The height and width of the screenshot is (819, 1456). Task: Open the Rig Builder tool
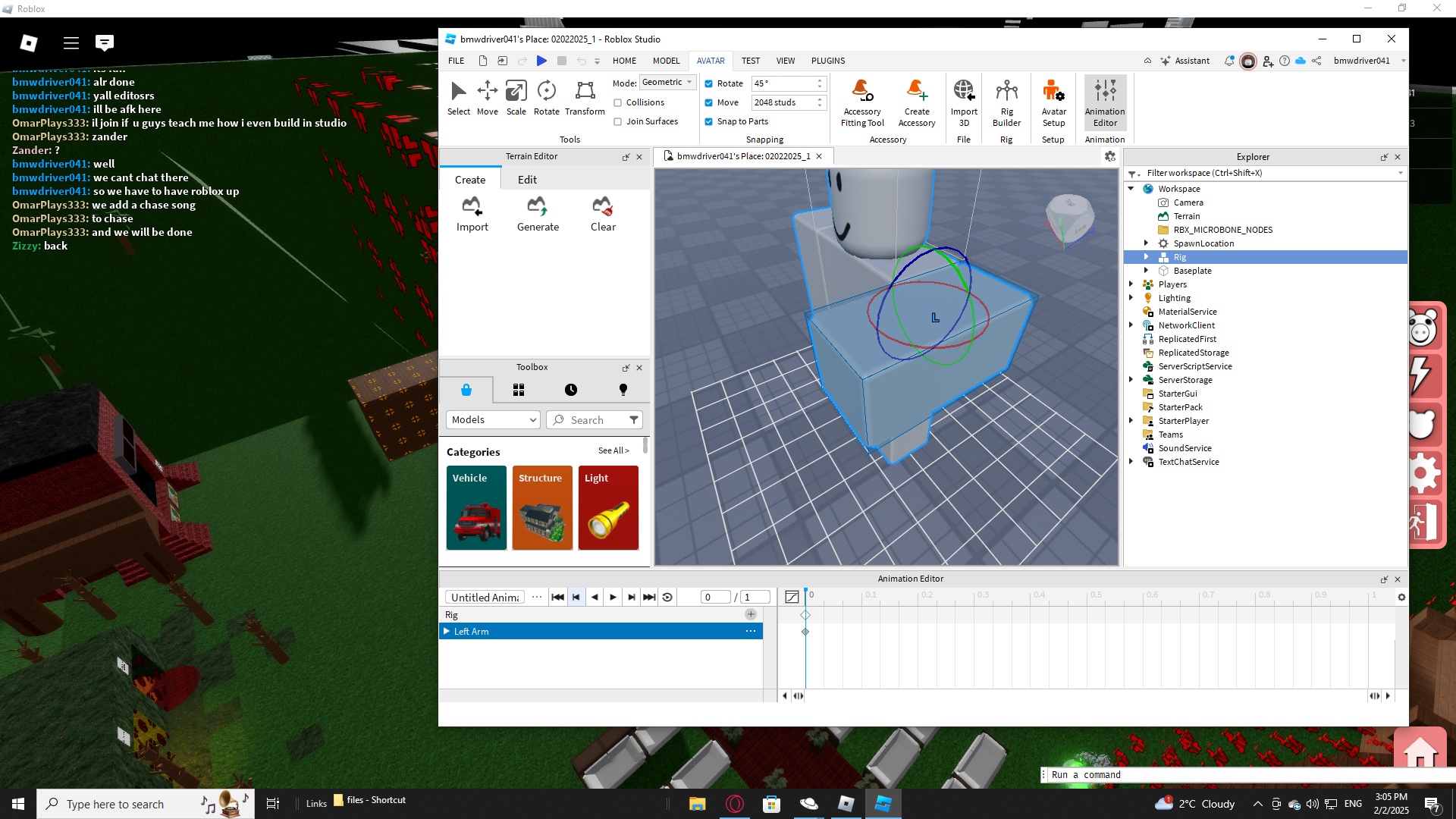tap(1006, 102)
